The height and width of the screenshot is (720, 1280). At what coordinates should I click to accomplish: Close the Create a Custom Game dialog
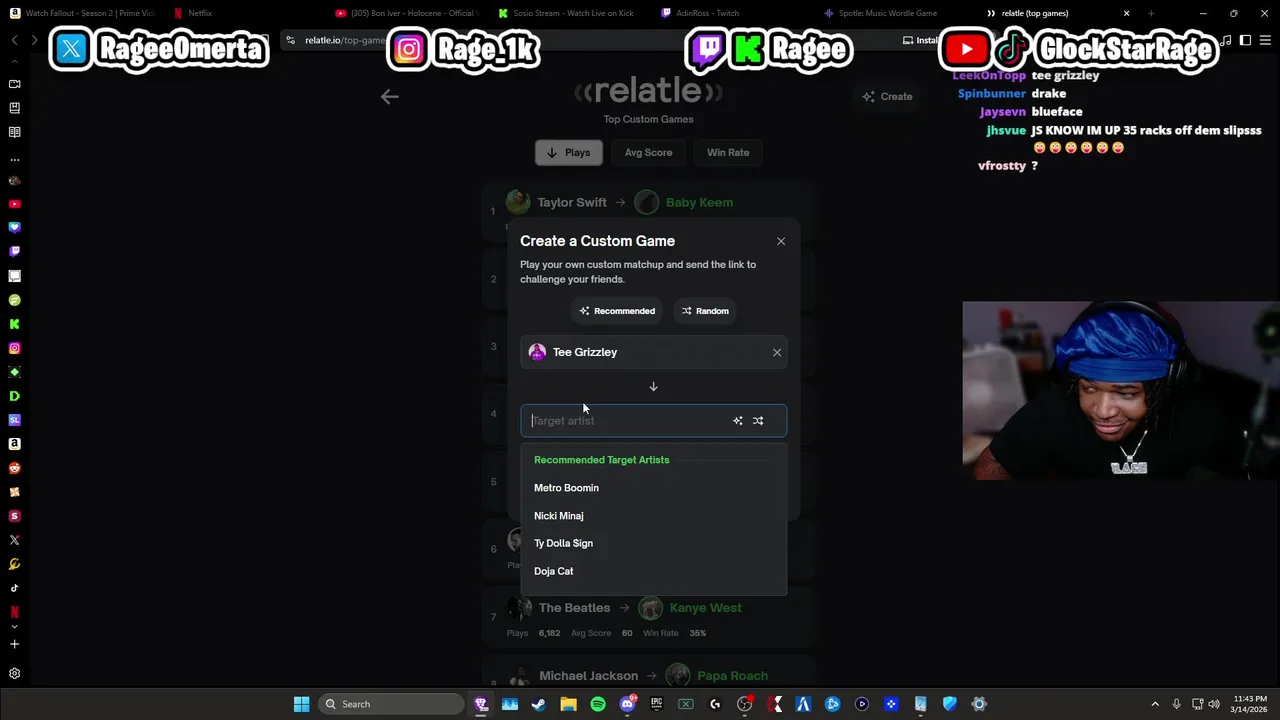(781, 241)
